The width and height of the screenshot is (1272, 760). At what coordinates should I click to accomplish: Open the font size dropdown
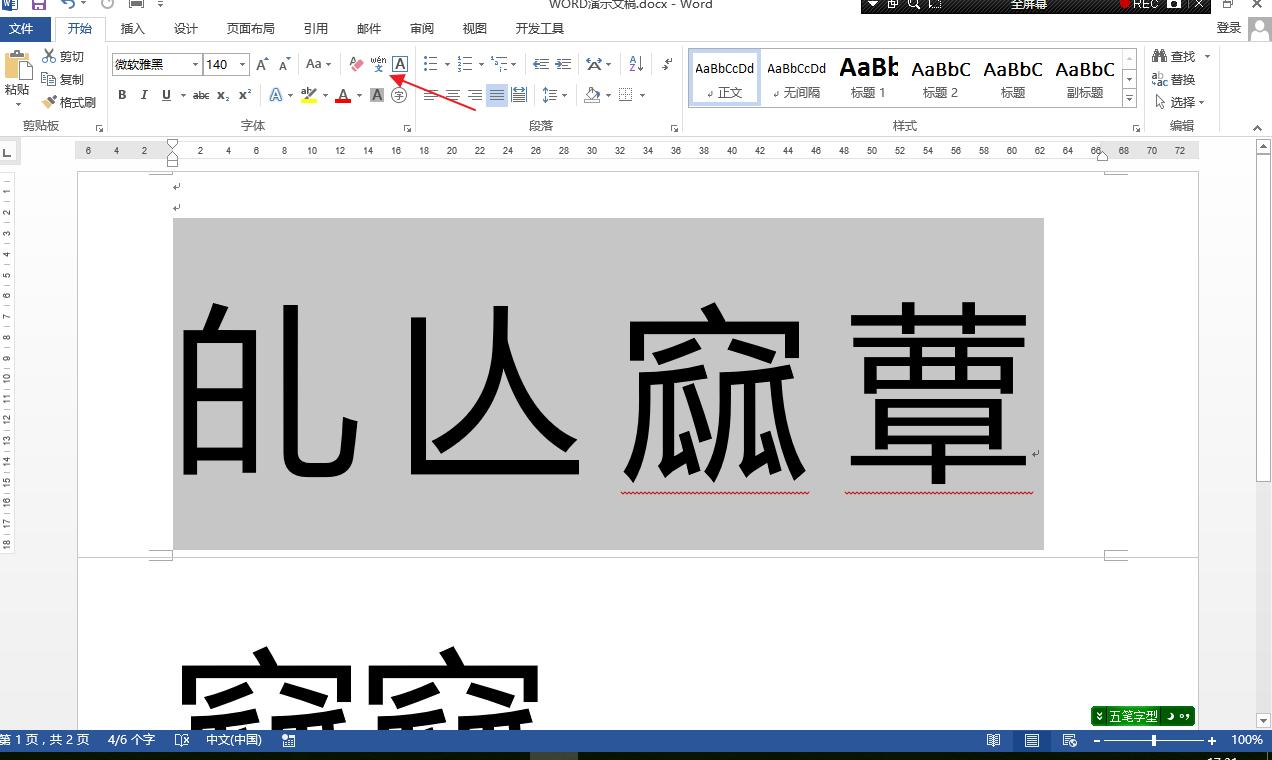point(240,64)
